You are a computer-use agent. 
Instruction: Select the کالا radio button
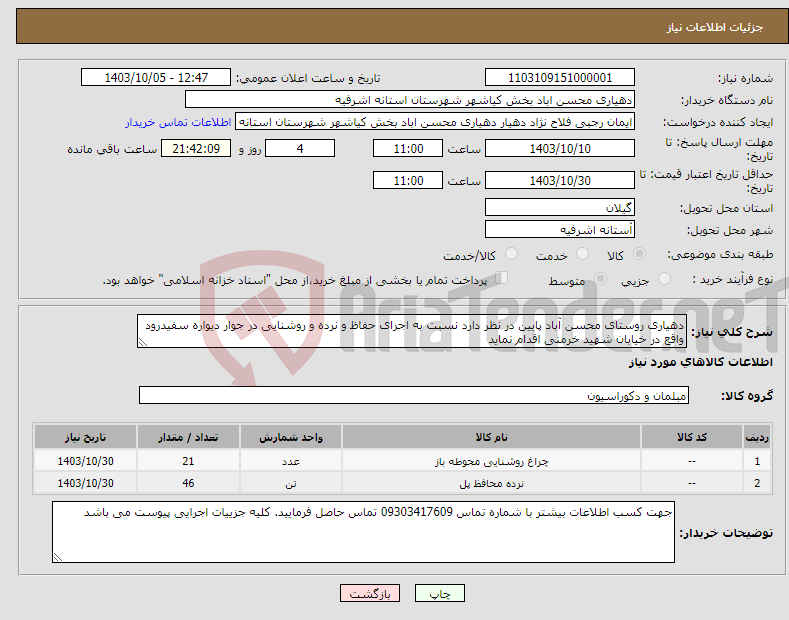(639, 254)
